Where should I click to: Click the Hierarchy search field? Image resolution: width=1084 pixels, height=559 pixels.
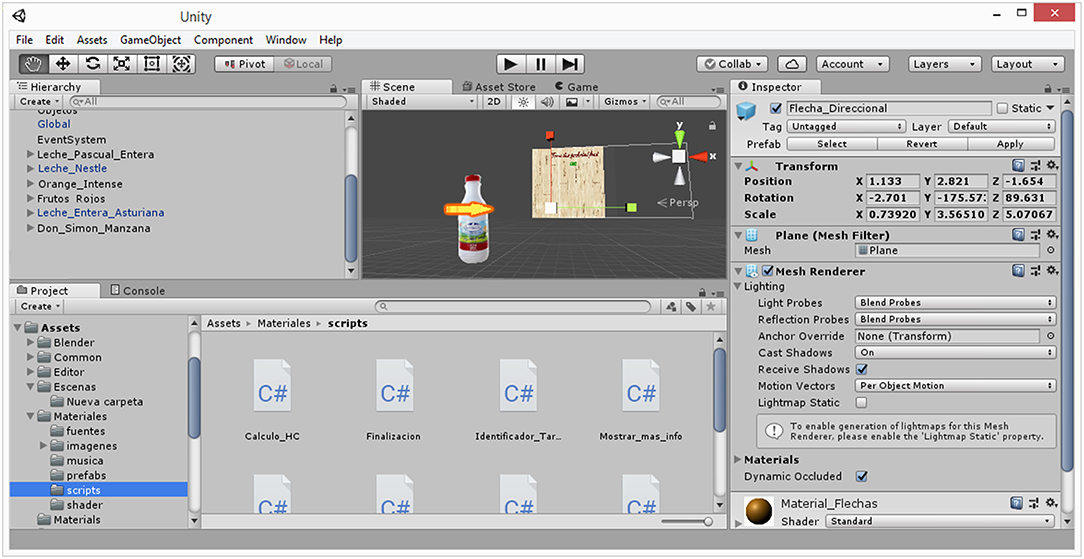pos(207,102)
